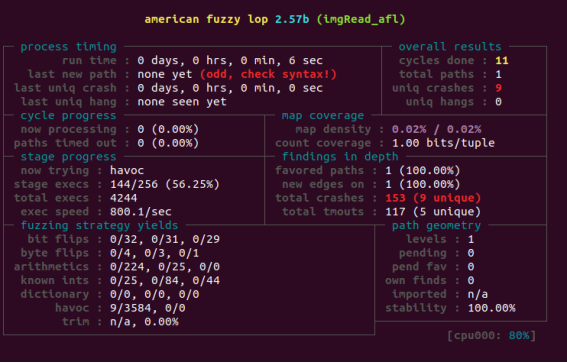The image size is (567, 363).
Task: Click the 'none seen yet' last uniq hang value
Action: (x=182, y=102)
